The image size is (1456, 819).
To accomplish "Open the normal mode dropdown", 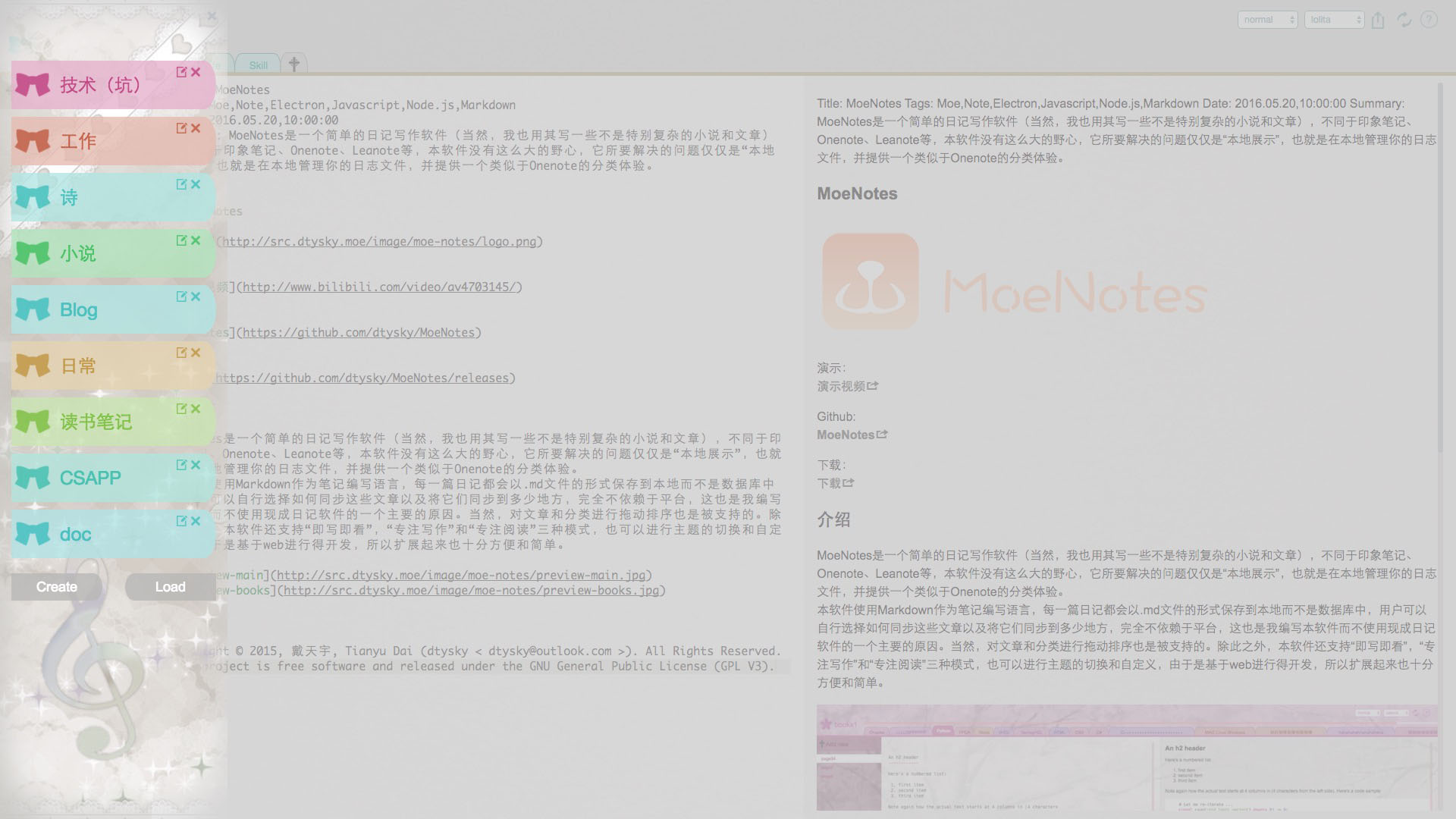I will tap(1267, 20).
